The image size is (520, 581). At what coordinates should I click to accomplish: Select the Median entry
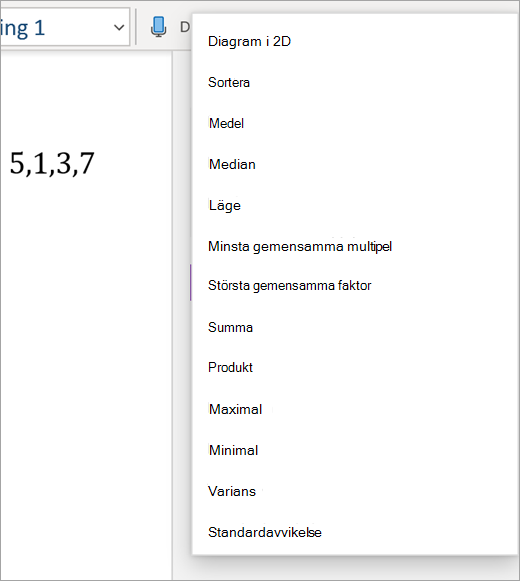click(232, 164)
